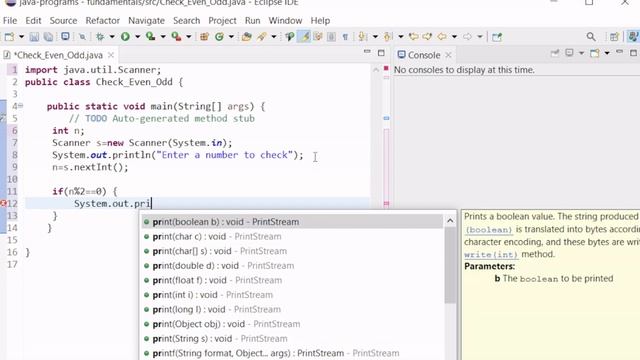Toggle Mark Occurrences highlighted icon
Viewport: 640px width, 360px height.
pos(304,37)
